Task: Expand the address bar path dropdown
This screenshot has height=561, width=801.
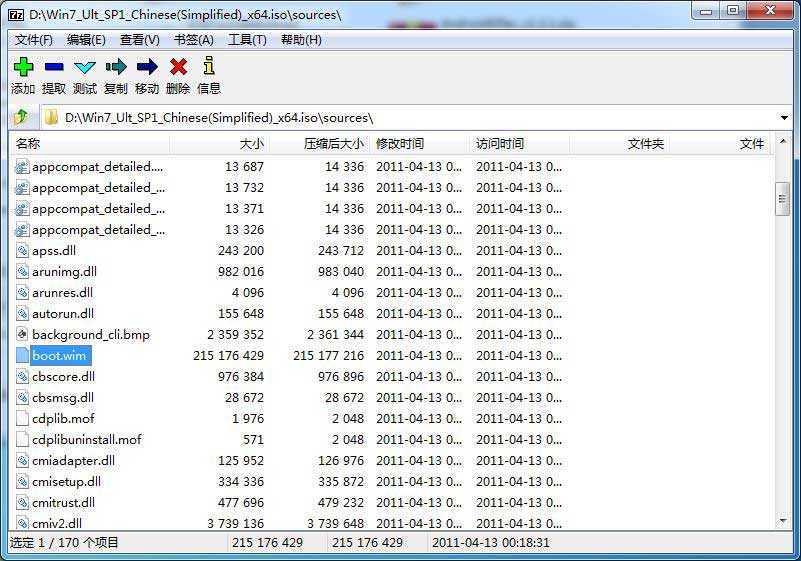Action: click(784, 118)
